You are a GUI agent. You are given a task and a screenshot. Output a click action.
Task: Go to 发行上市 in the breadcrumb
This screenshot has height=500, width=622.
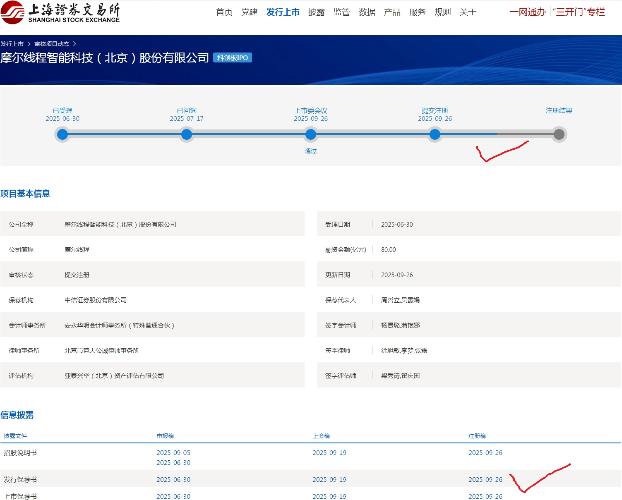point(12,43)
